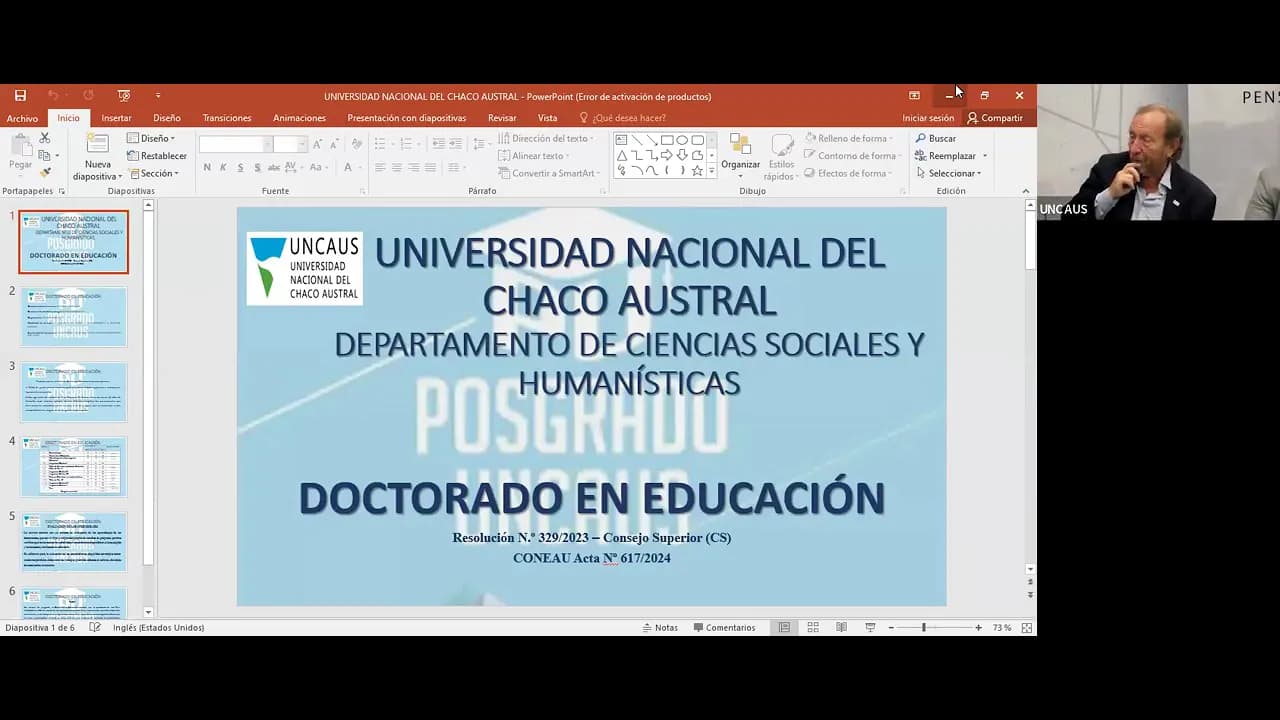This screenshot has width=1280, height=720.
Task: Click the zoom slider handle
Action: [x=923, y=628]
